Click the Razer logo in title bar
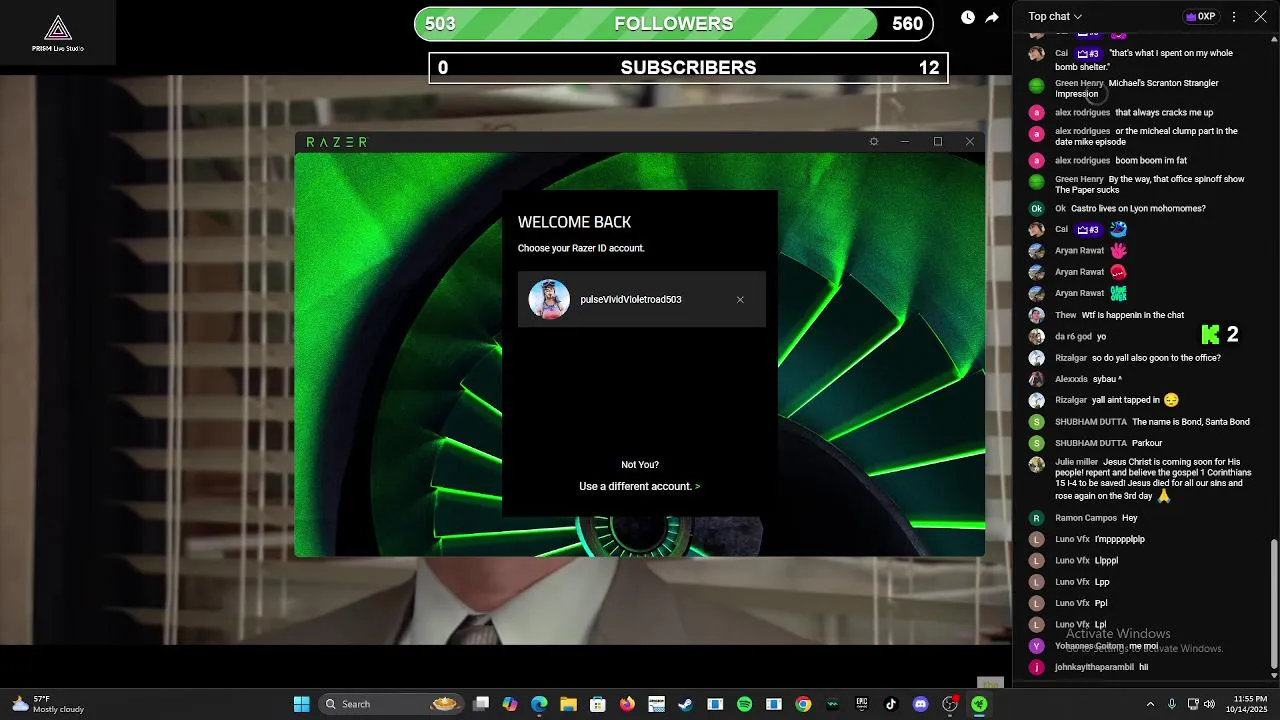The image size is (1280, 720). (337, 142)
